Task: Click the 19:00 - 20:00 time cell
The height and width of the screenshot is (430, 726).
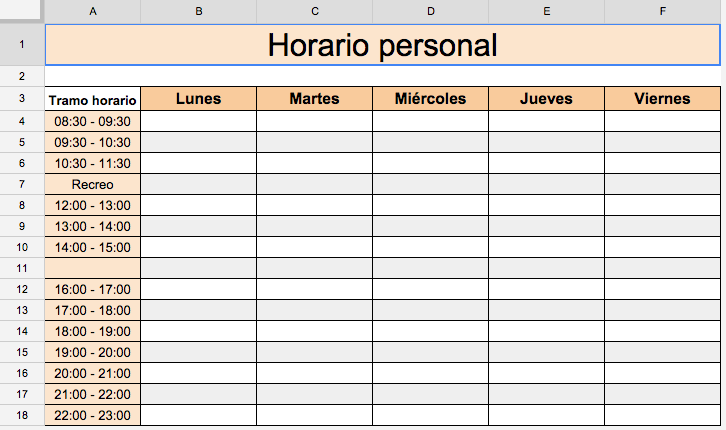Action: coord(93,352)
